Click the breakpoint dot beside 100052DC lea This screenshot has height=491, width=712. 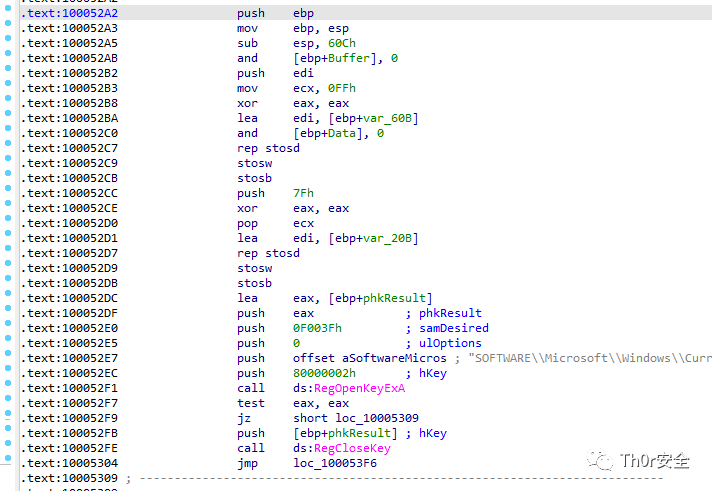tap(8, 293)
